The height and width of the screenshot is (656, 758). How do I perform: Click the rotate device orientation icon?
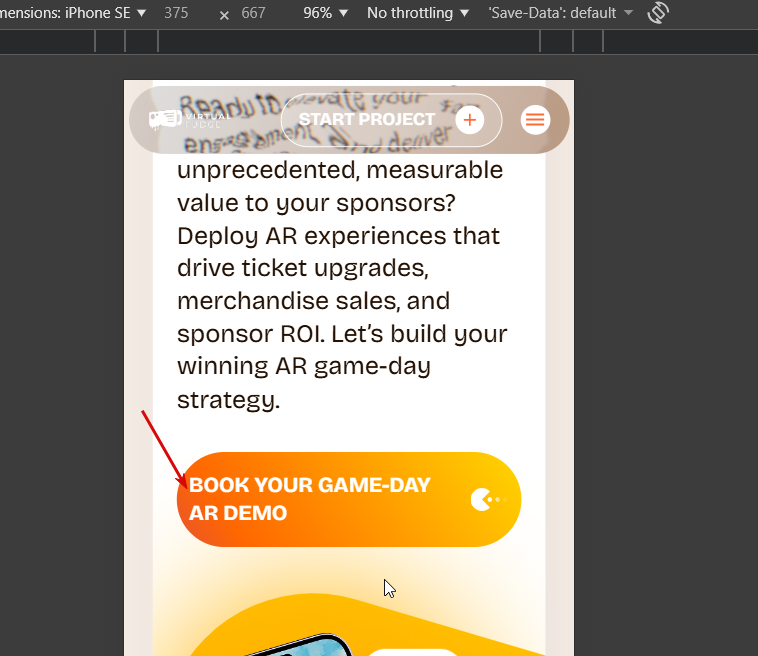click(x=658, y=13)
